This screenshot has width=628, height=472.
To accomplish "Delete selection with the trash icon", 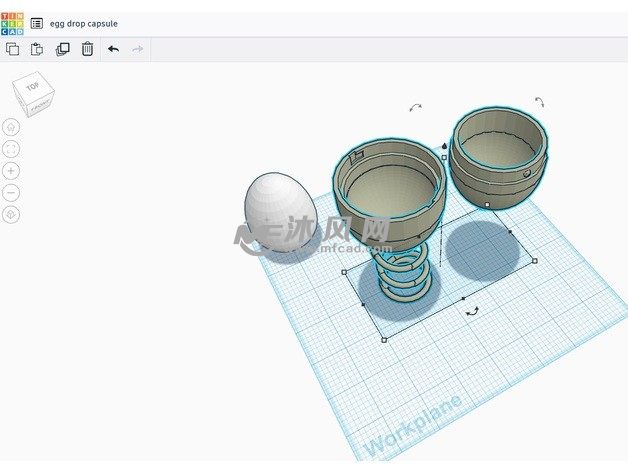I will (x=87, y=49).
